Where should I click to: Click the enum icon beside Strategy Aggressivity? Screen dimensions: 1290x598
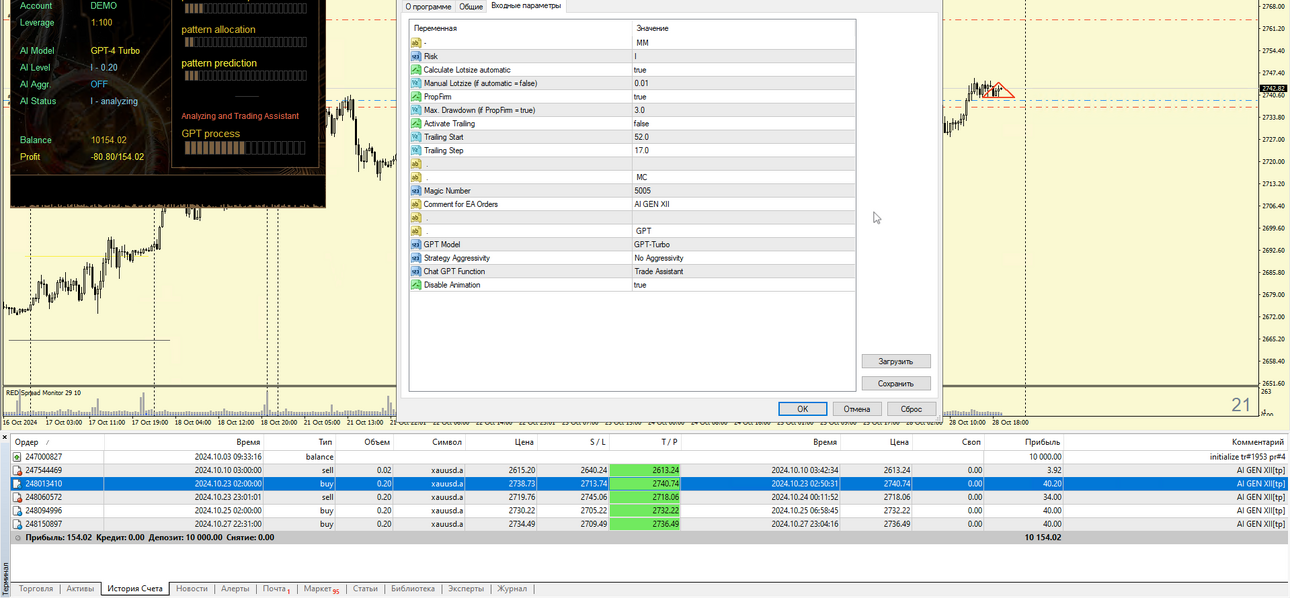[416, 257]
